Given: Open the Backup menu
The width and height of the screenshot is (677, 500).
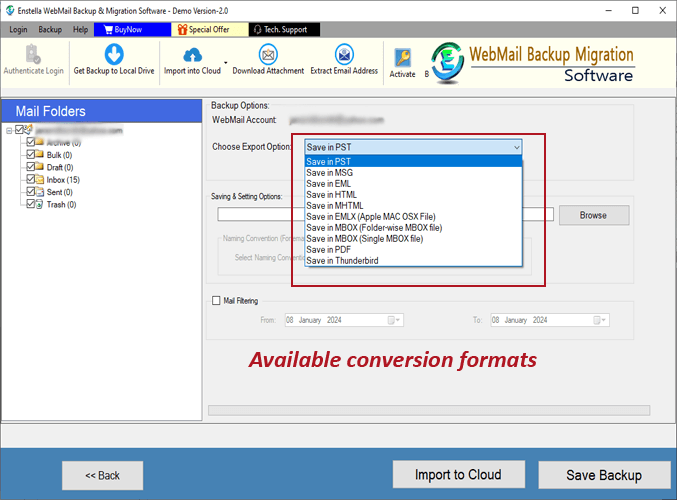Looking at the screenshot, I should point(50,29).
